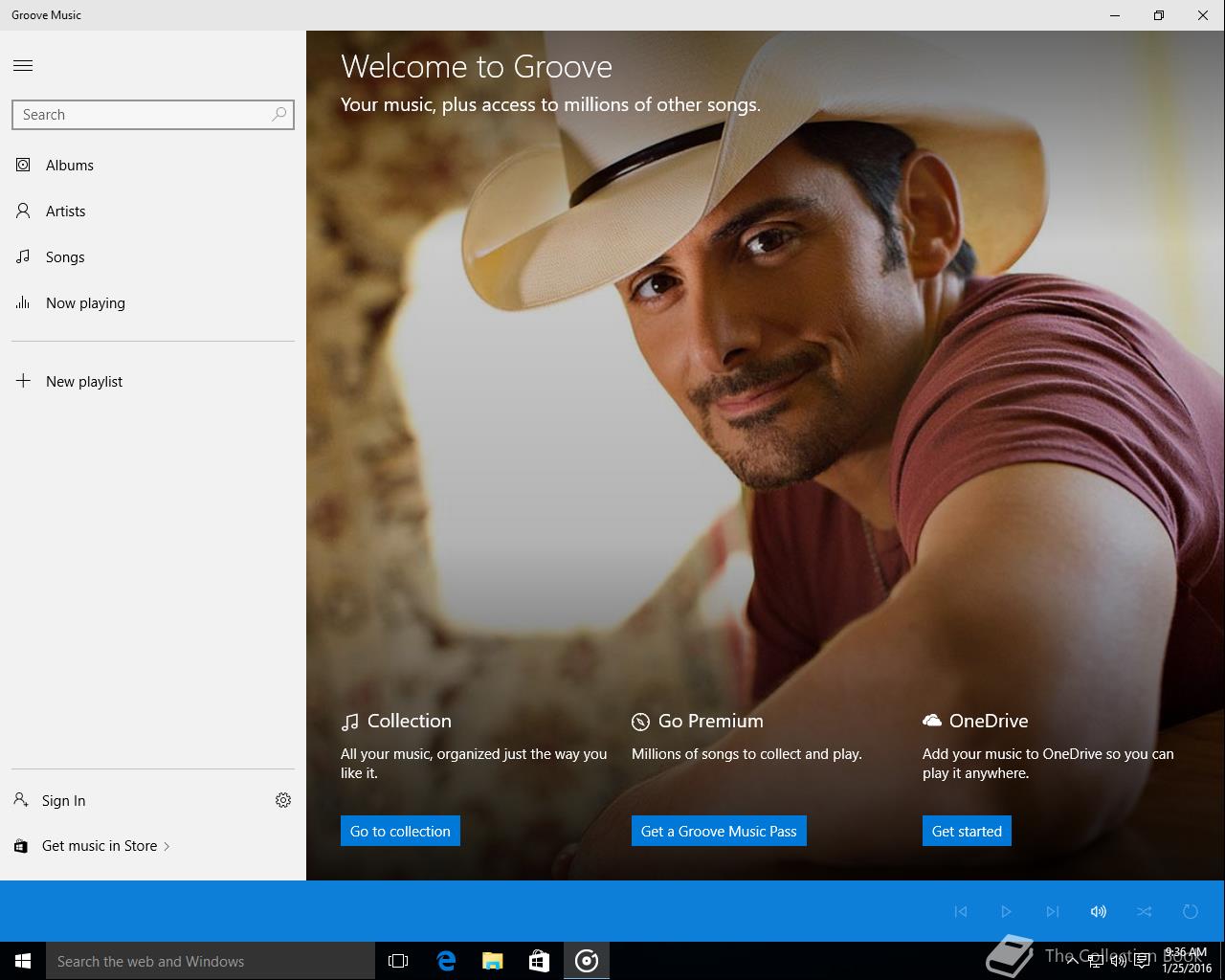The width and height of the screenshot is (1225, 980).
Task: Click the Artists person icon
Action: [23, 211]
